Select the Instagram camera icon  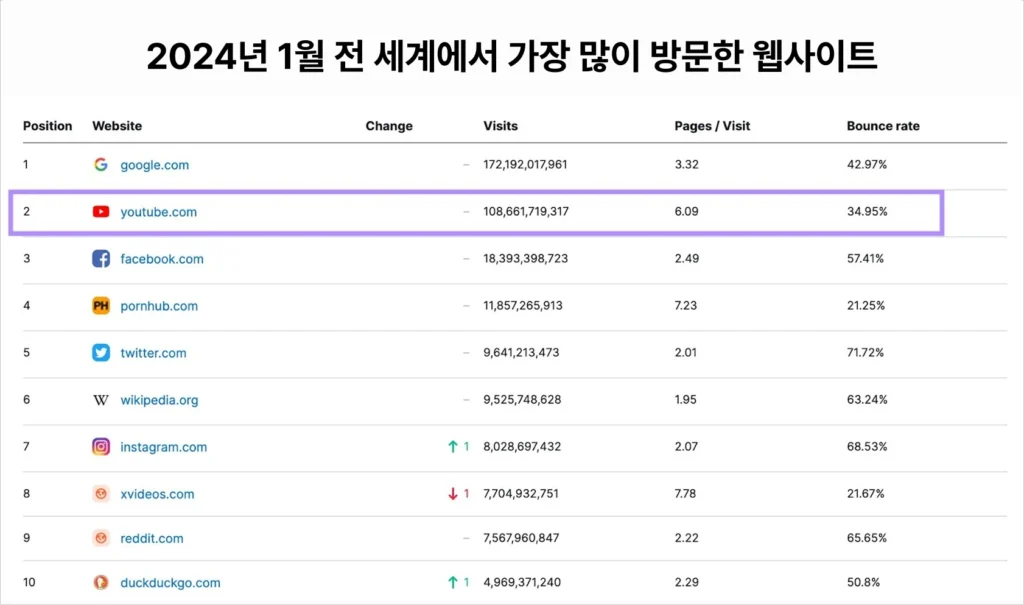[101, 447]
